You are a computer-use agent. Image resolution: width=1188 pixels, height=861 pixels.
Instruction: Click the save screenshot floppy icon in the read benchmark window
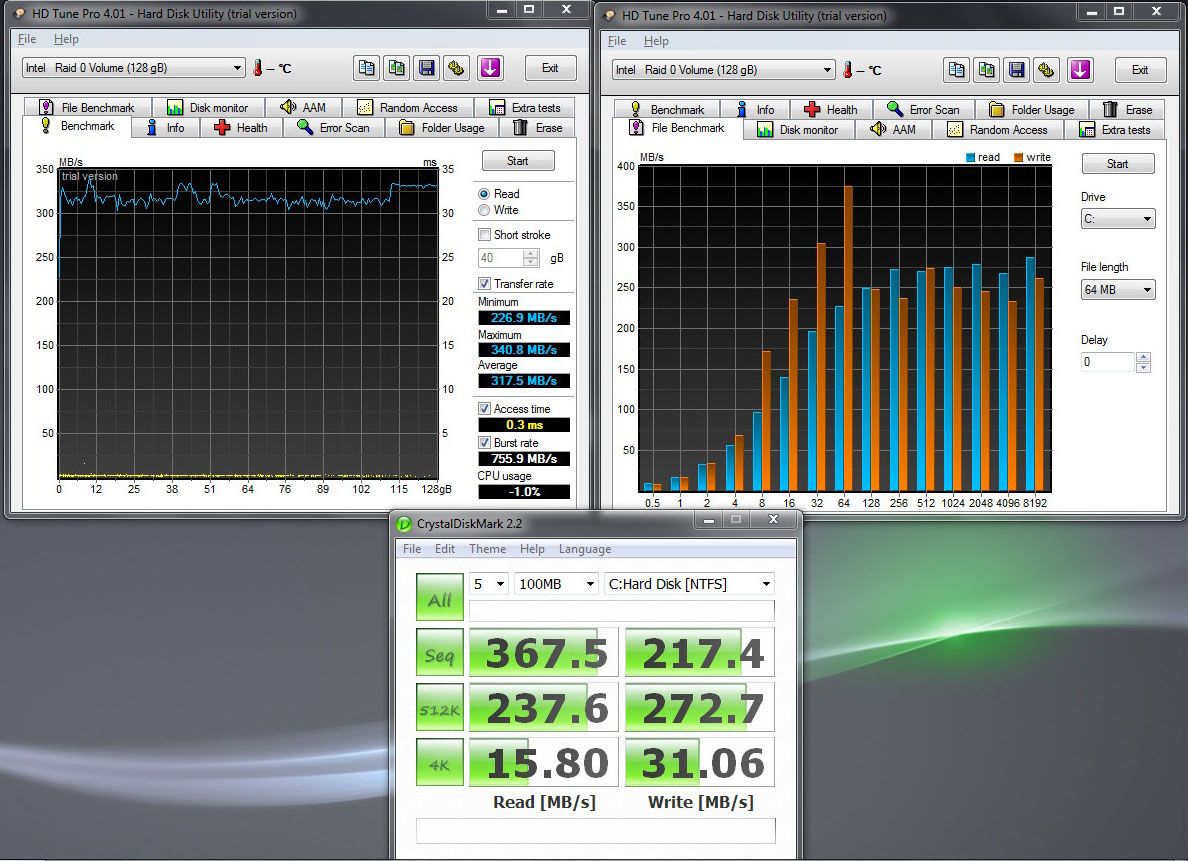(427, 68)
